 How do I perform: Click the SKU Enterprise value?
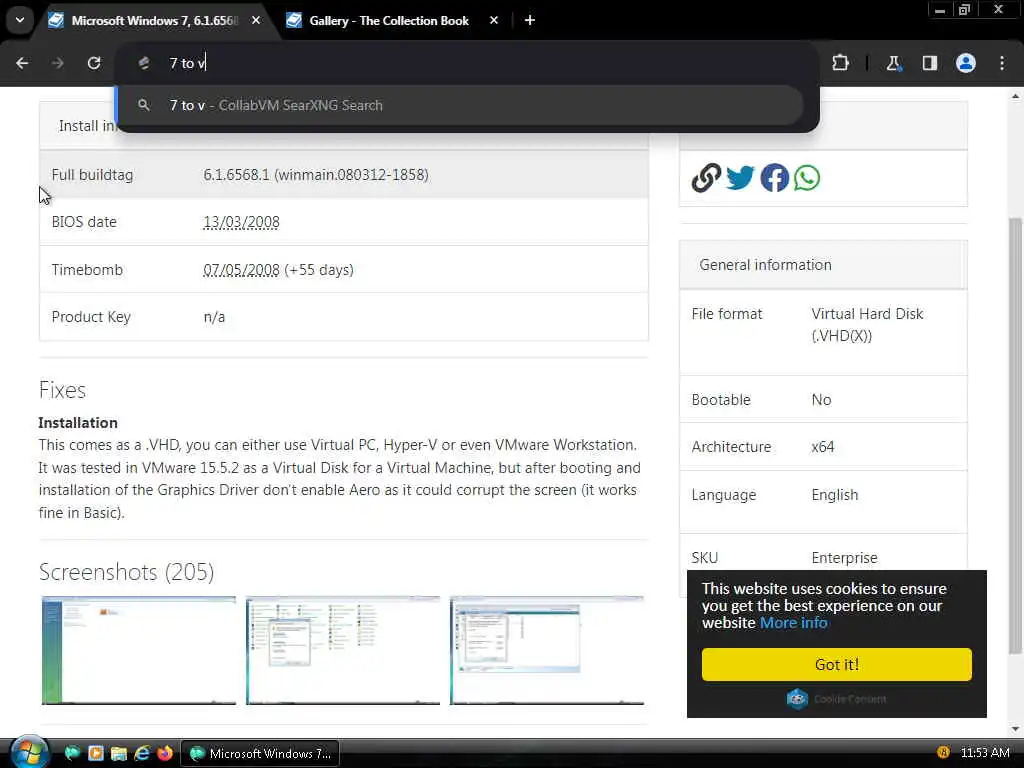click(x=844, y=558)
